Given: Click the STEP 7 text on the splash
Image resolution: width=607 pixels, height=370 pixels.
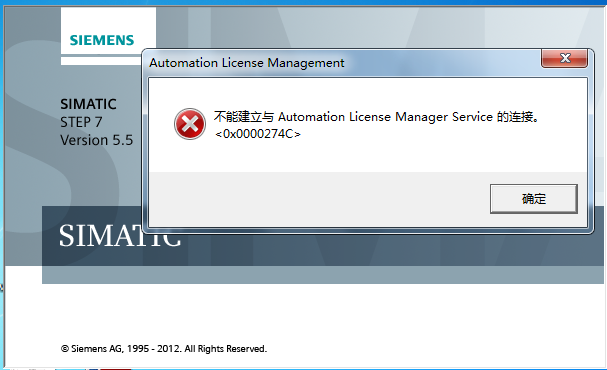Looking at the screenshot, I should (81, 122).
